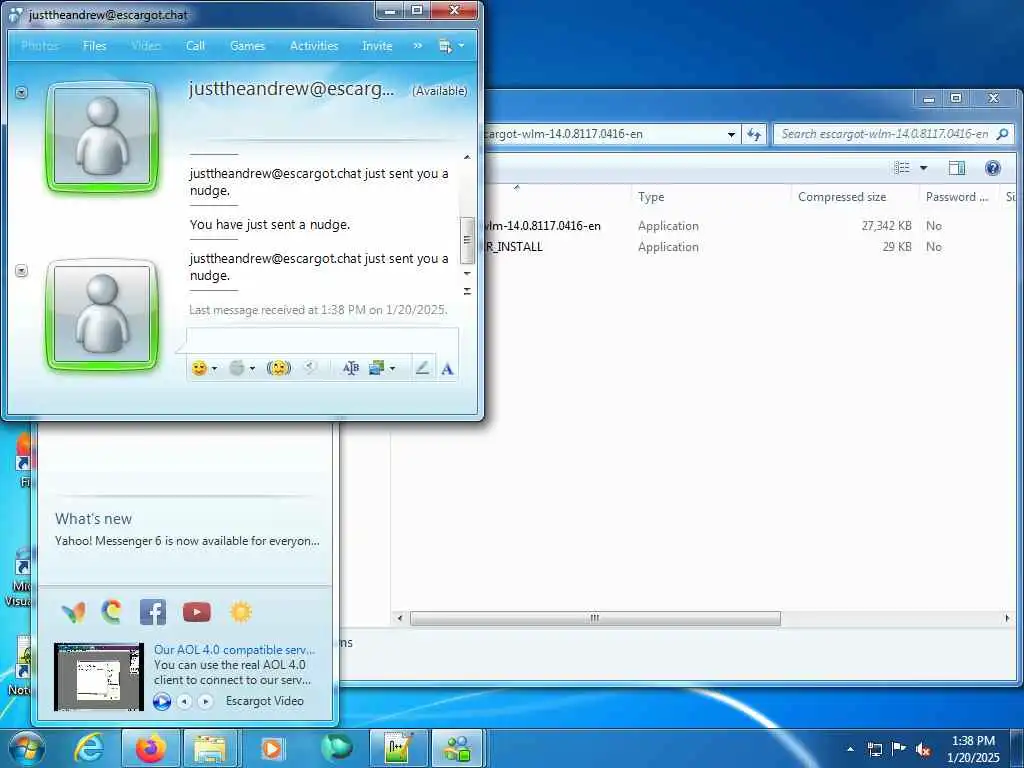Image resolution: width=1024 pixels, height=768 pixels.
Task: Click the Explorer search box
Action: pyautogui.click(x=893, y=135)
